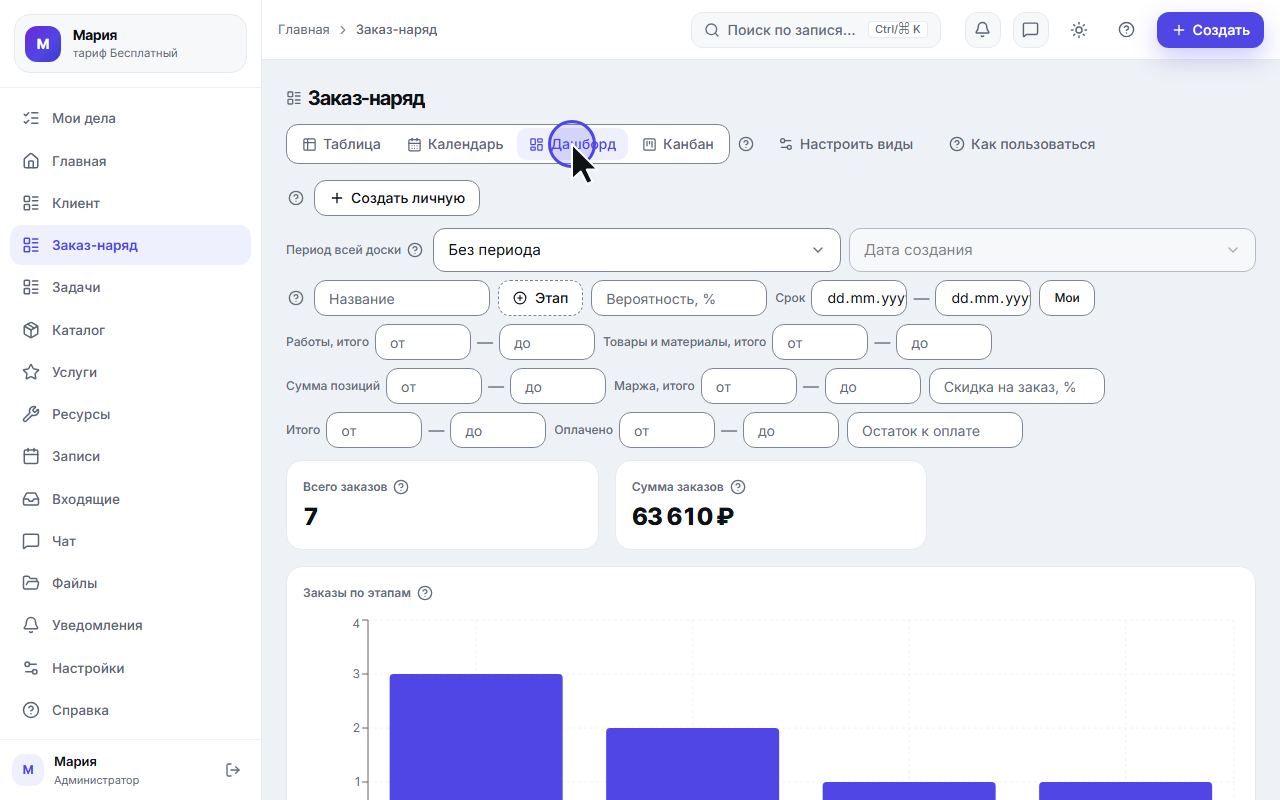This screenshot has width=1280, height=800.
Task: Click info icon next to Всего заказов
Action: 401,487
